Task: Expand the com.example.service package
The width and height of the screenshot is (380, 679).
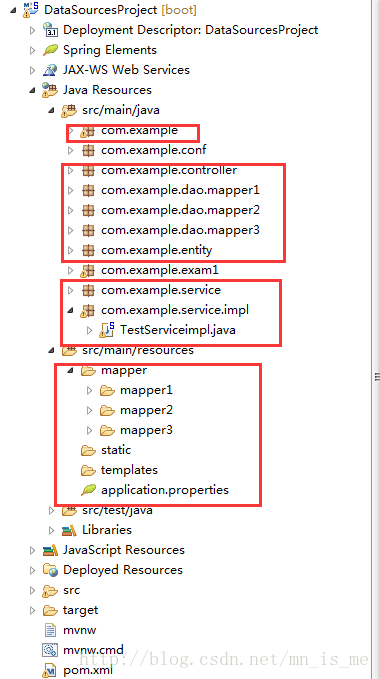Action: (71, 290)
